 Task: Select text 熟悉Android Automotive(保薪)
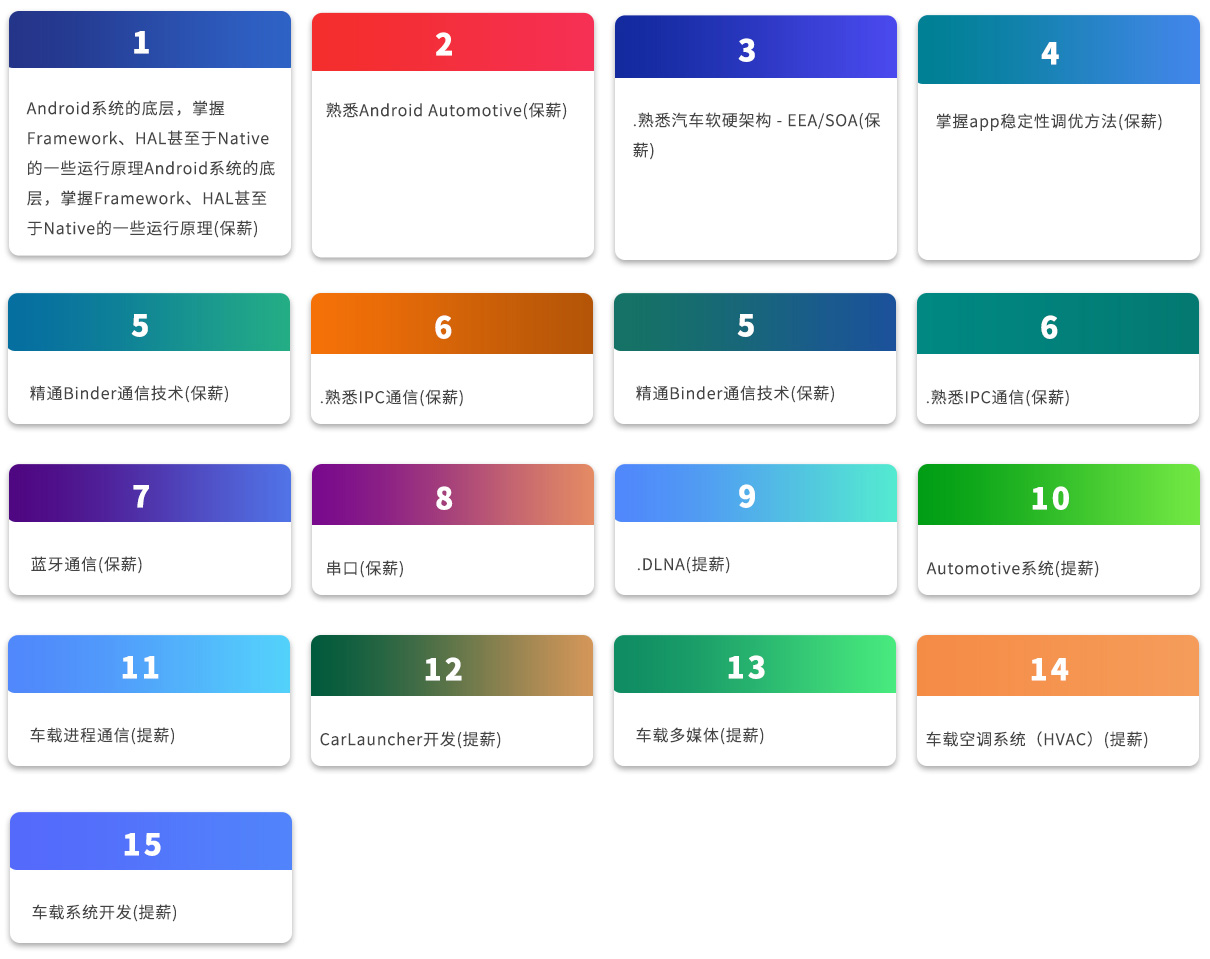[447, 110]
